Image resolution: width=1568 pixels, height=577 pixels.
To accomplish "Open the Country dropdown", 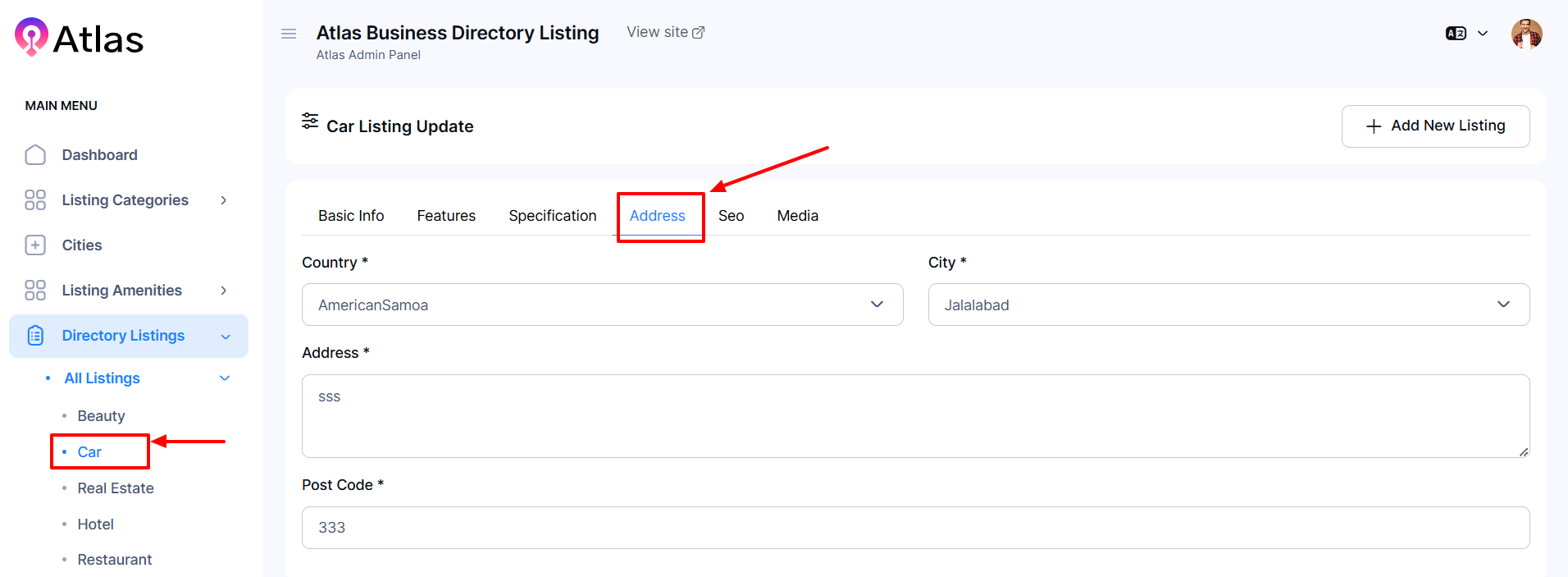I will click(602, 305).
